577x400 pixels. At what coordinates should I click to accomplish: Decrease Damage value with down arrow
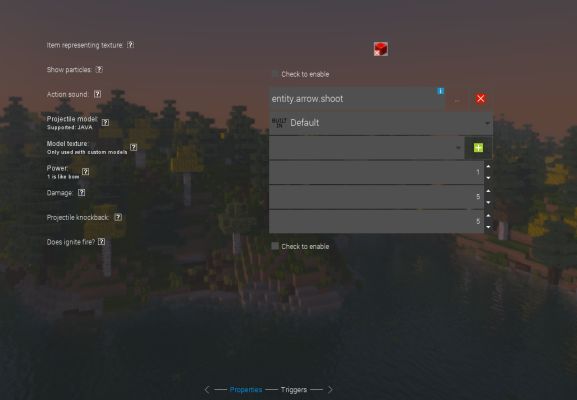tap(488, 203)
